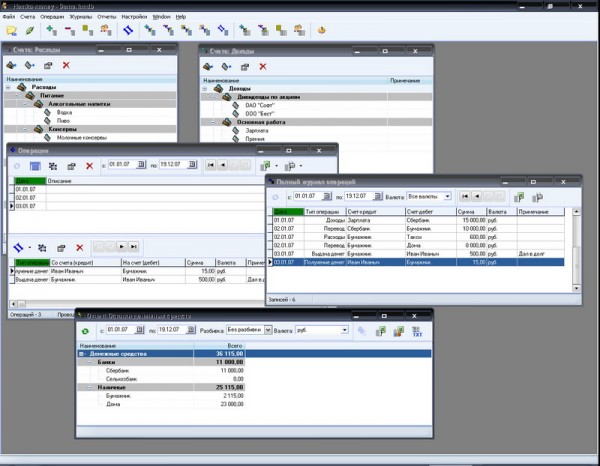Collapse the Расходы root tree node
The width and height of the screenshot is (600, 466).
[8, 87]
